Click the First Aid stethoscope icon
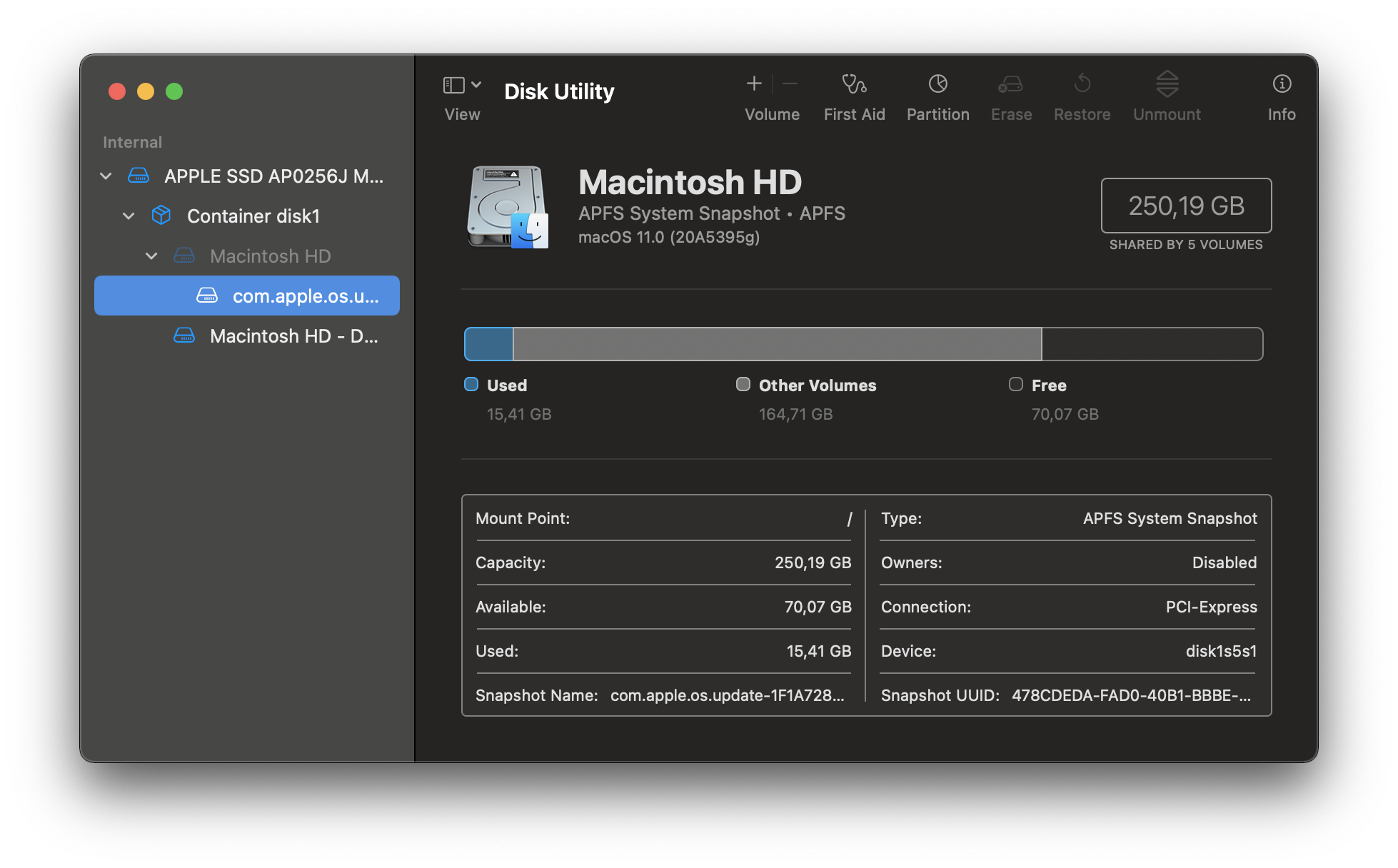 [854, 84]
